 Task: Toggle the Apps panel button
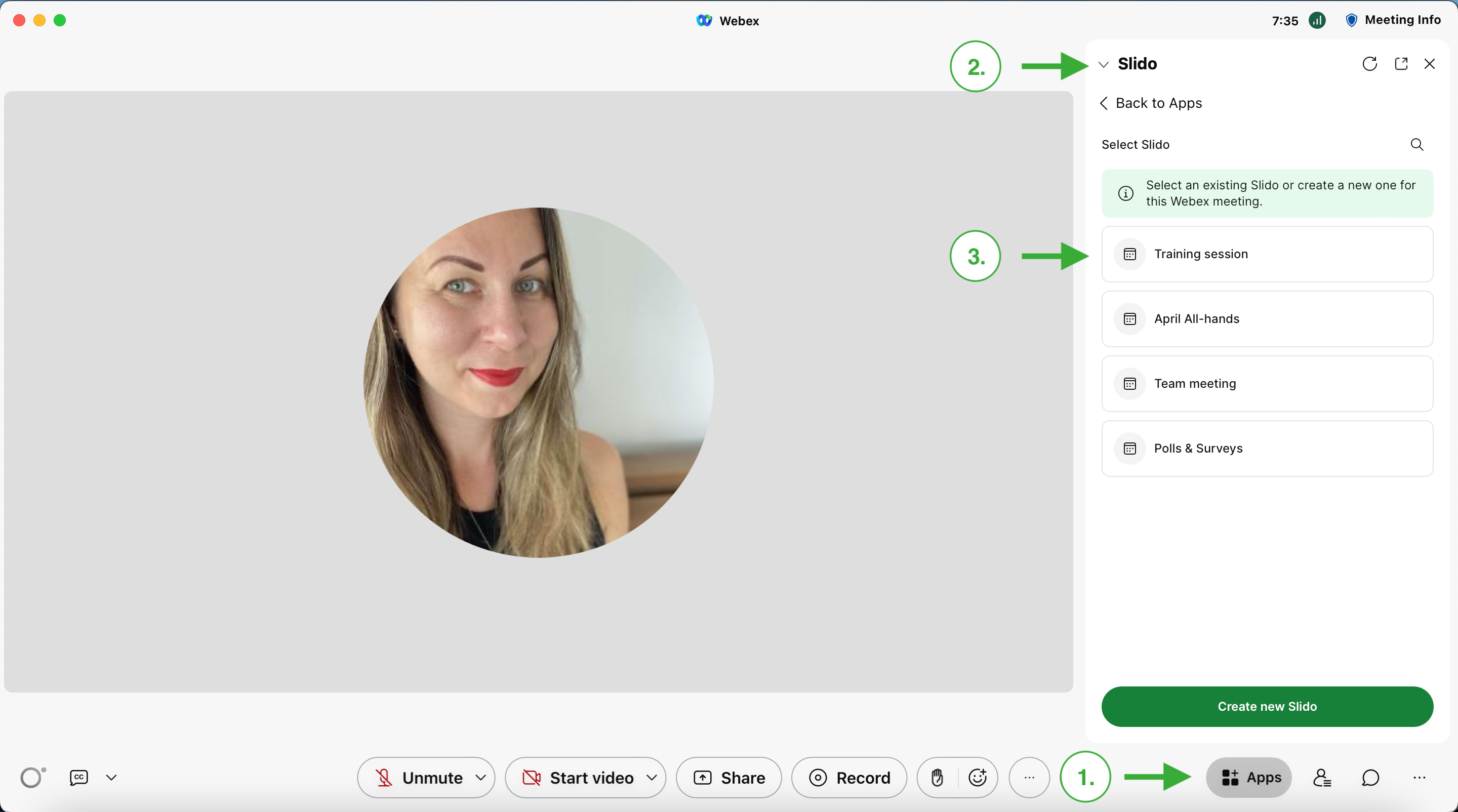pyautogui.click(x=1249, y=778)
